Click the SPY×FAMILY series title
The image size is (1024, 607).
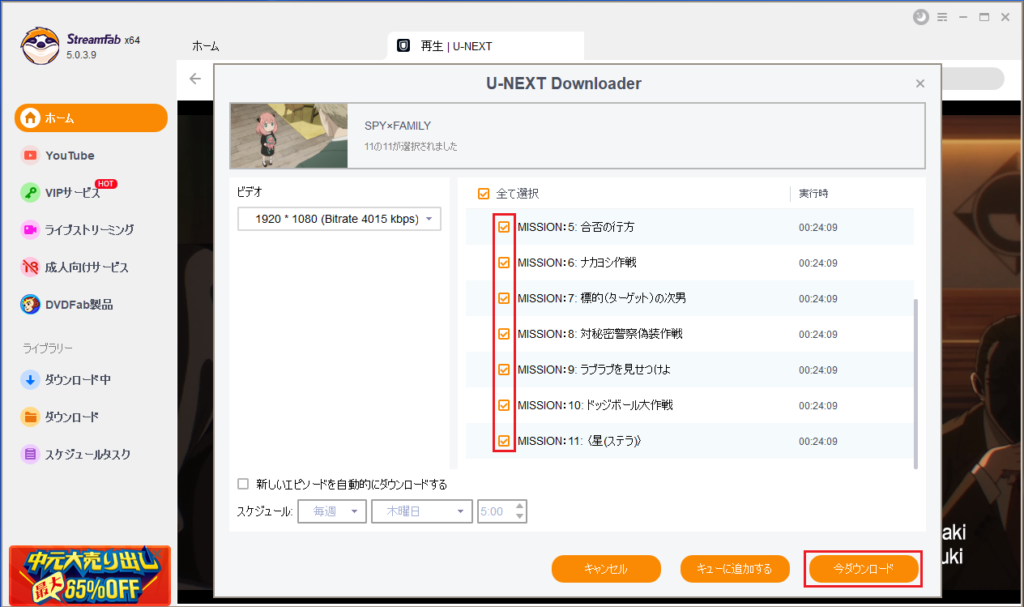coord(398,126)
